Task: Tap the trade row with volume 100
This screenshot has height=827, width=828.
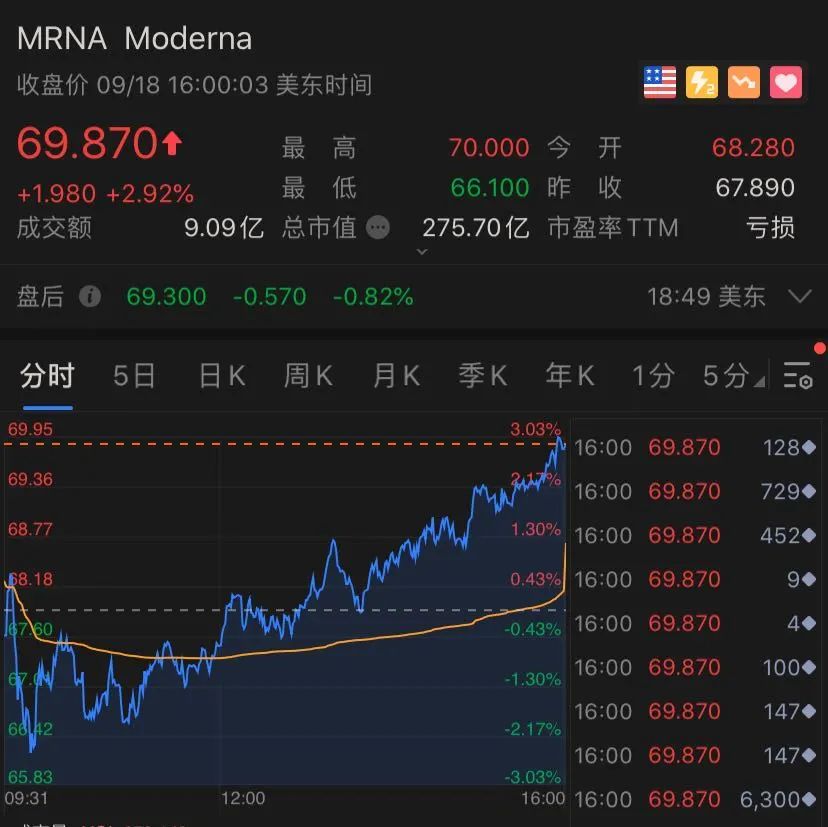Action: click(695, 668)
